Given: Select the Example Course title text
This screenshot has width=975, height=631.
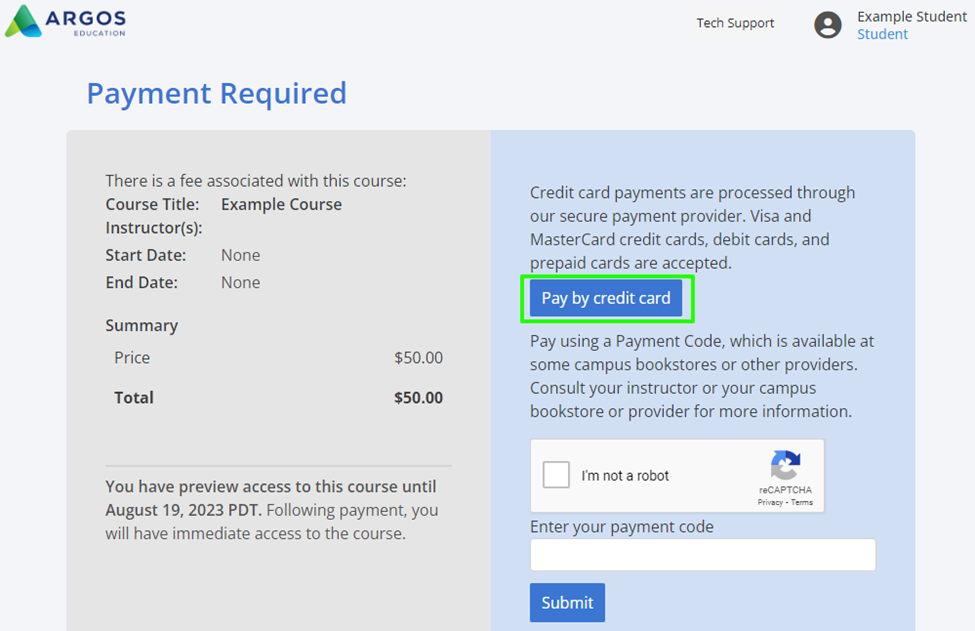Looking at the screenshot, I should tap(281, 205).
